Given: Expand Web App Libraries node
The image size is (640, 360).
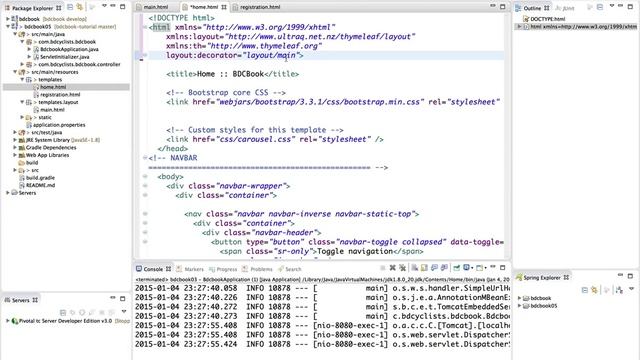Looking at the screenshot, I should coord(15,155).
